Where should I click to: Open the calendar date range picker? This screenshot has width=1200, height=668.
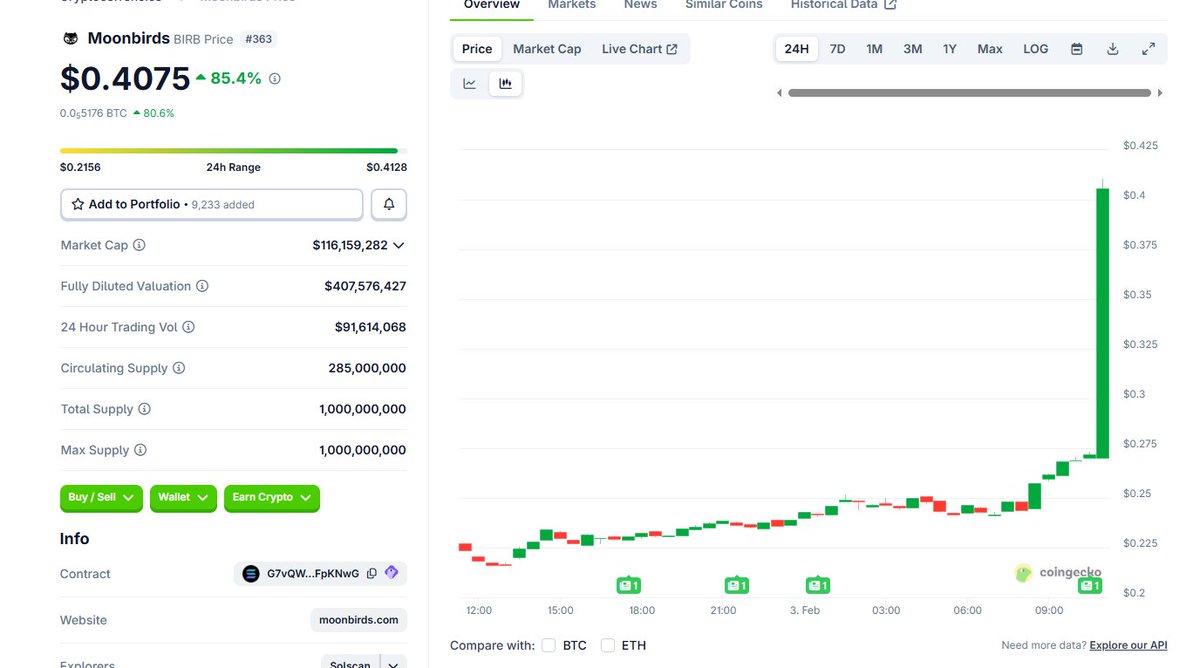tap(1077, 49)
